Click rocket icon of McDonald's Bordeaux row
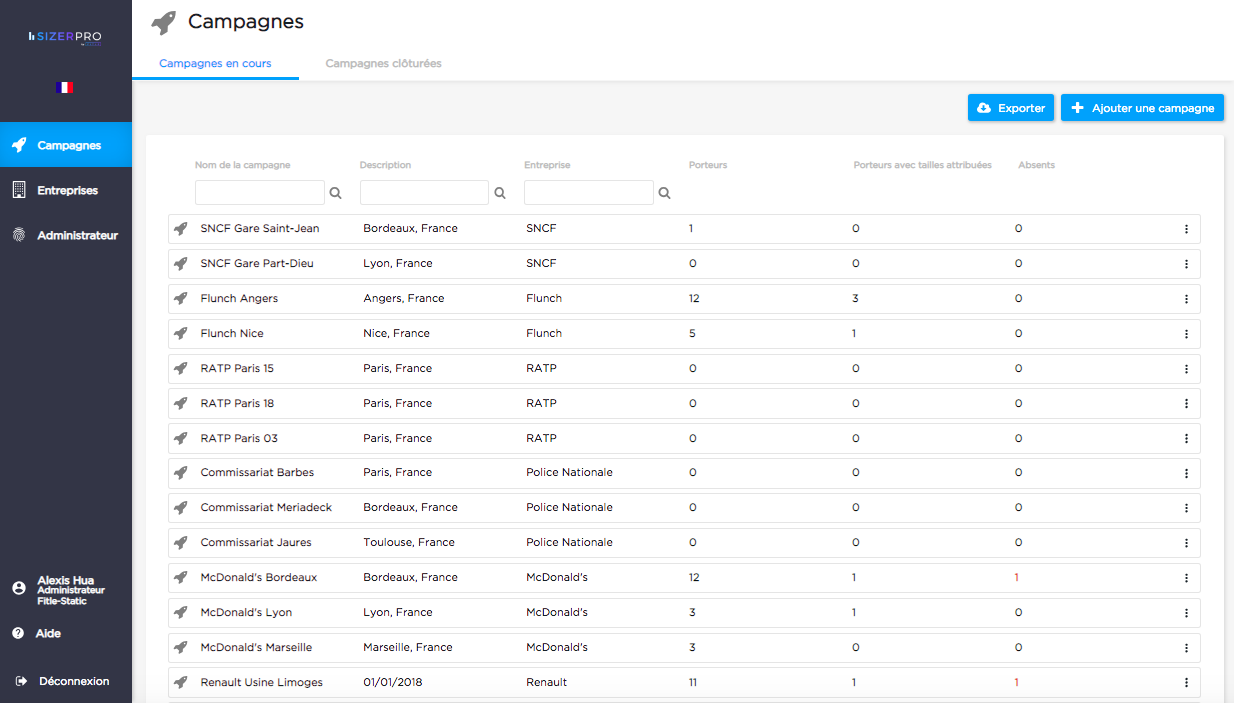Viewport: 1234px width, 703px height. click(x=180, y=578)
